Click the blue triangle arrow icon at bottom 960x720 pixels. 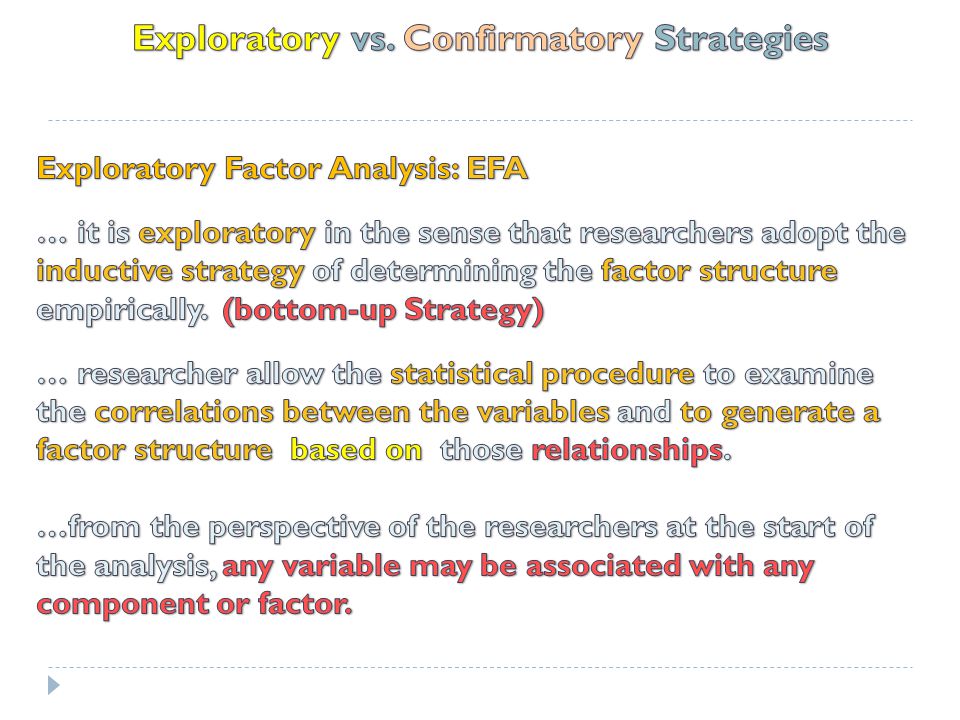pos(54,685)
